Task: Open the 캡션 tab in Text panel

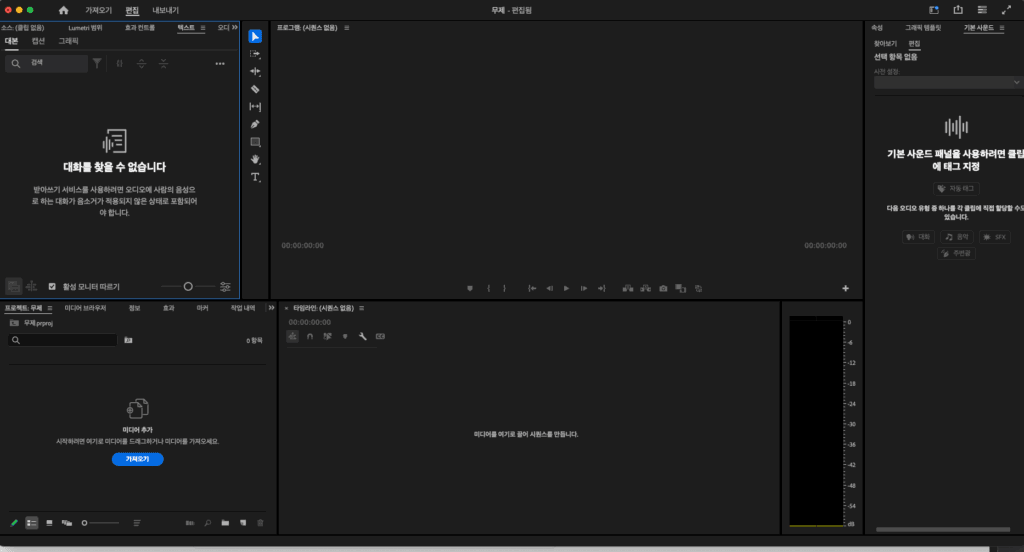Action: 39,41
